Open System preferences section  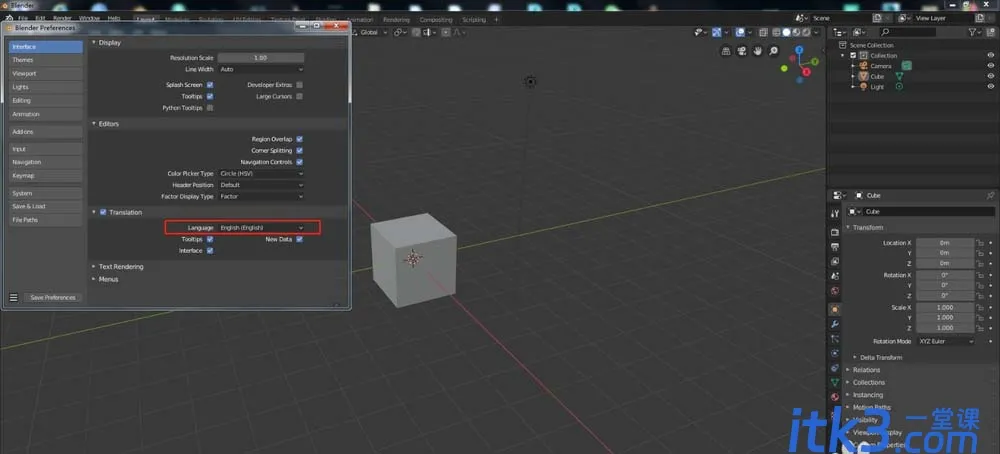pos(45,193)
